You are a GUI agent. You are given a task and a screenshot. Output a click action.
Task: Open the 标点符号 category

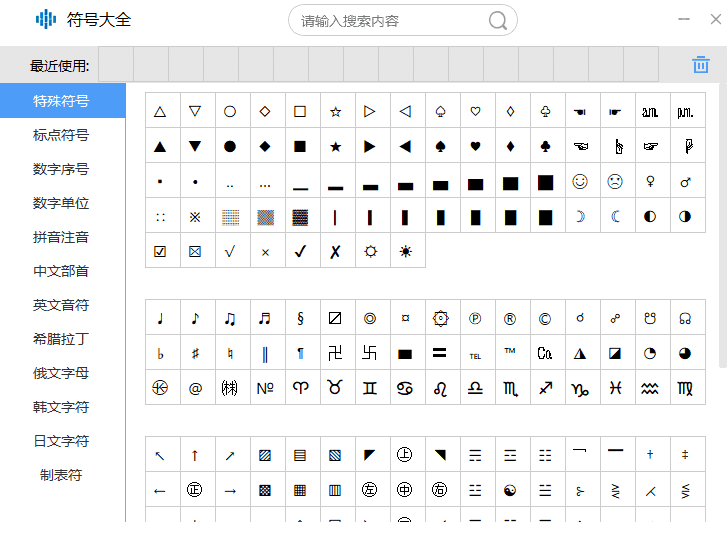(x=61, y=135)
